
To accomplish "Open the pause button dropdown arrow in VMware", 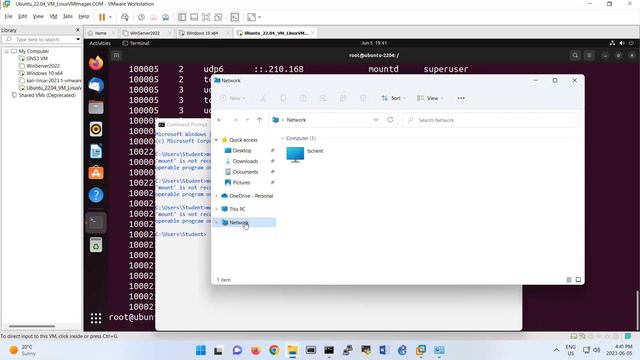I will coord(110,17).
